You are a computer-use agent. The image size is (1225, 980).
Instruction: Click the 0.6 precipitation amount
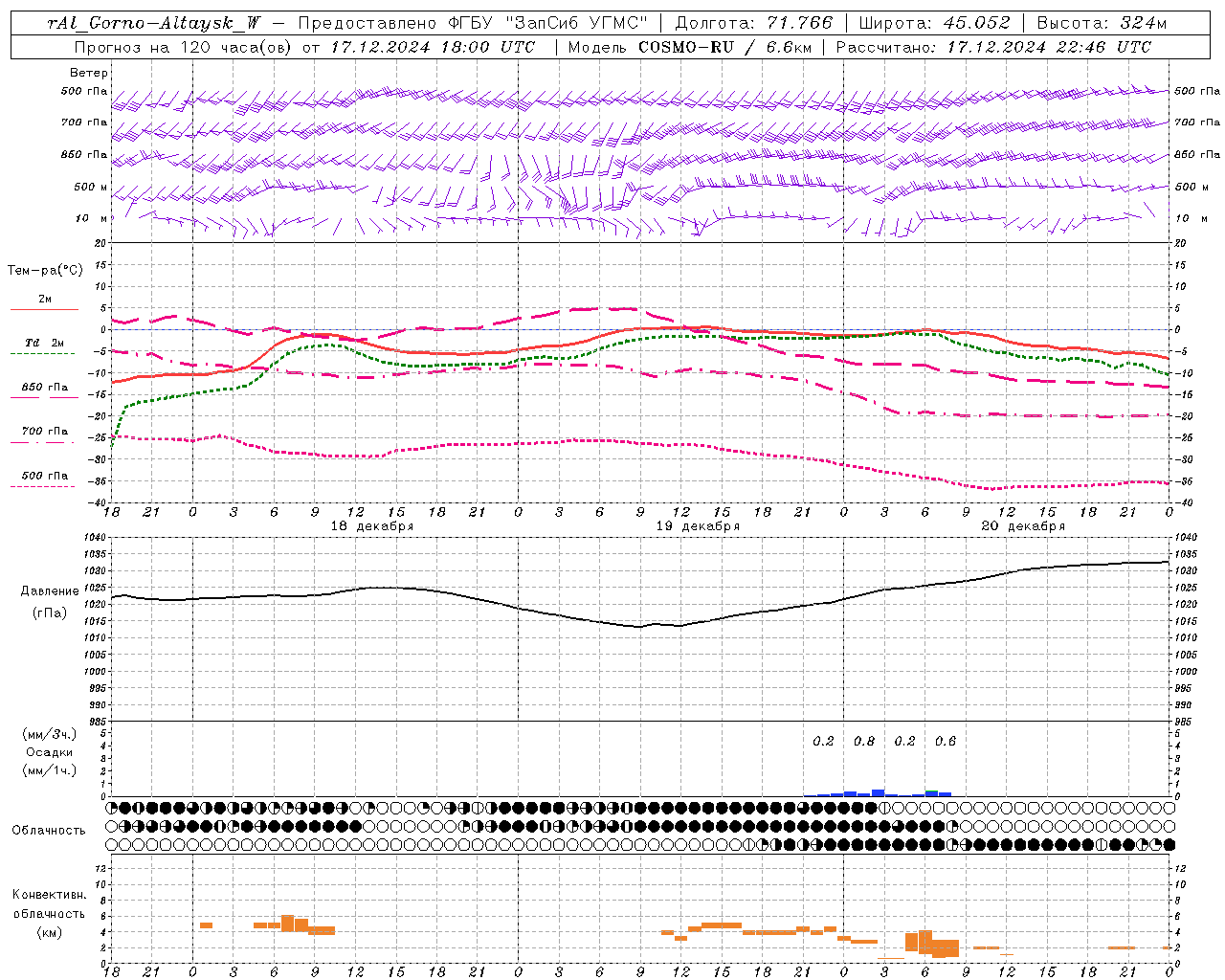tap(946, 742)
